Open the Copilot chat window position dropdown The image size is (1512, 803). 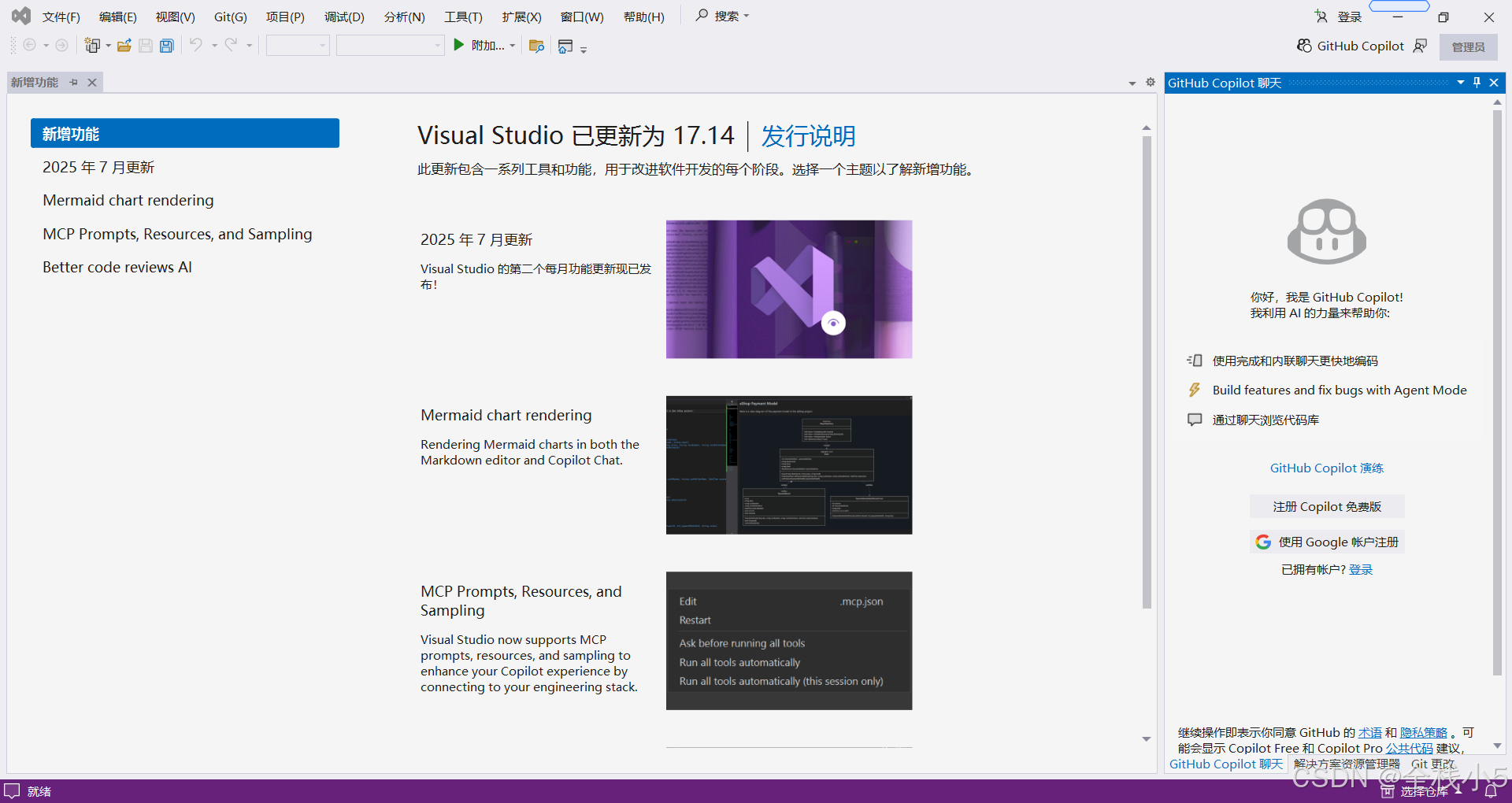pos(1461,82)
